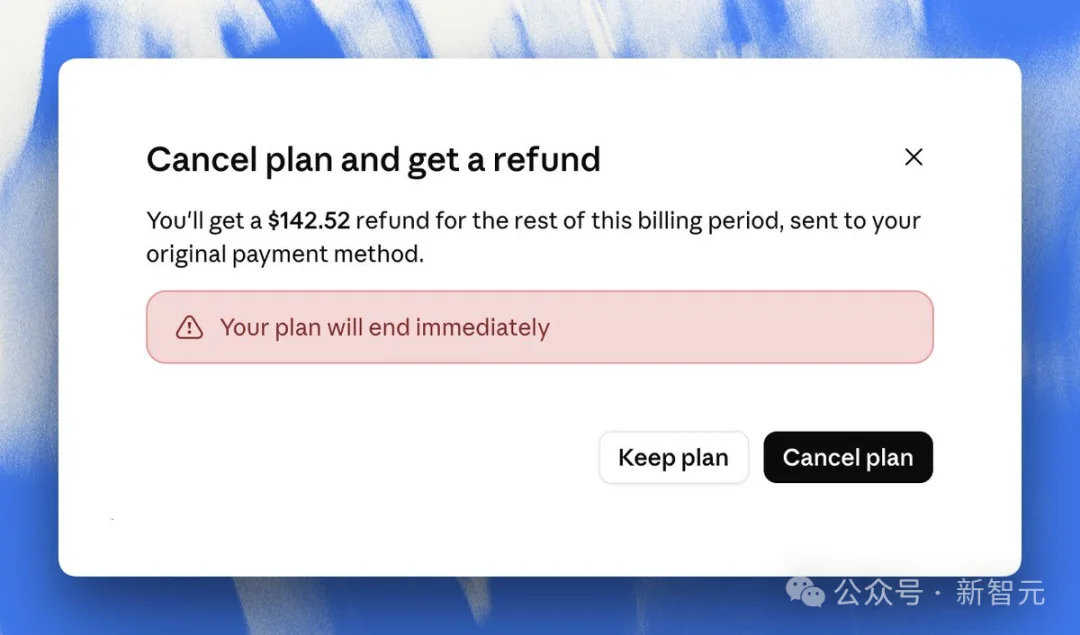Click the warning triangle icon

tap(189, 327)
